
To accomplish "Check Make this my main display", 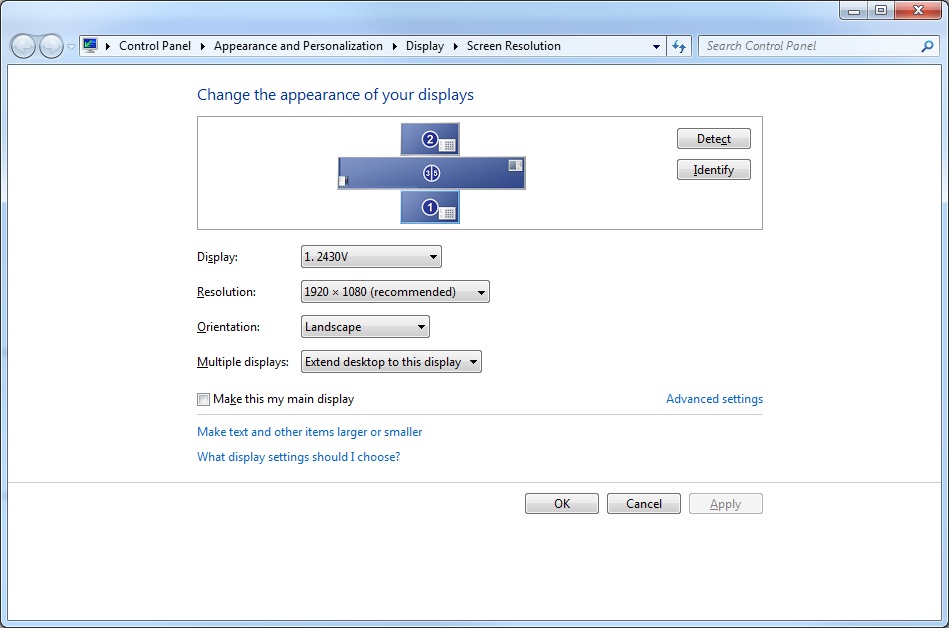I will pos(203,399).
